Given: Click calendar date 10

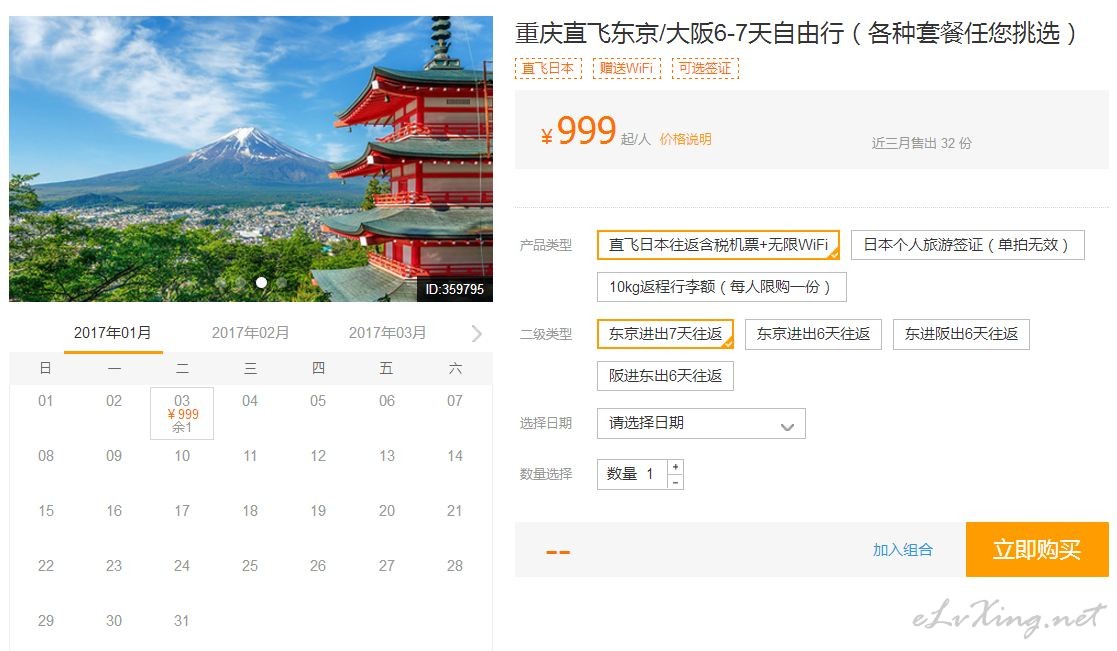Looking at the screenshot, I should point(182,456).
